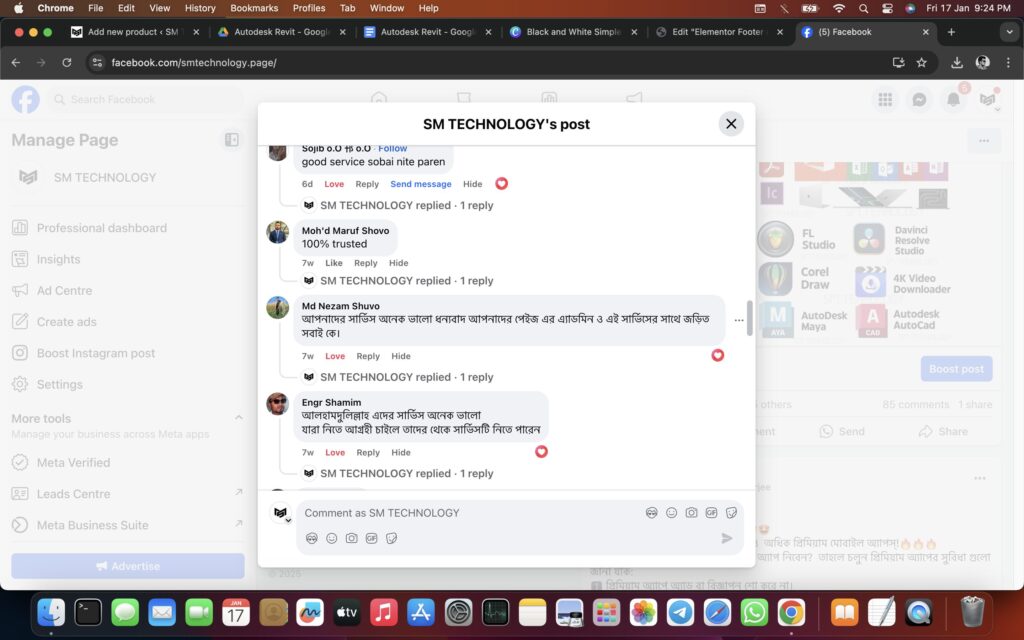Toggle Love on Md Nezam Shuvo's comment

pos(335,356)
